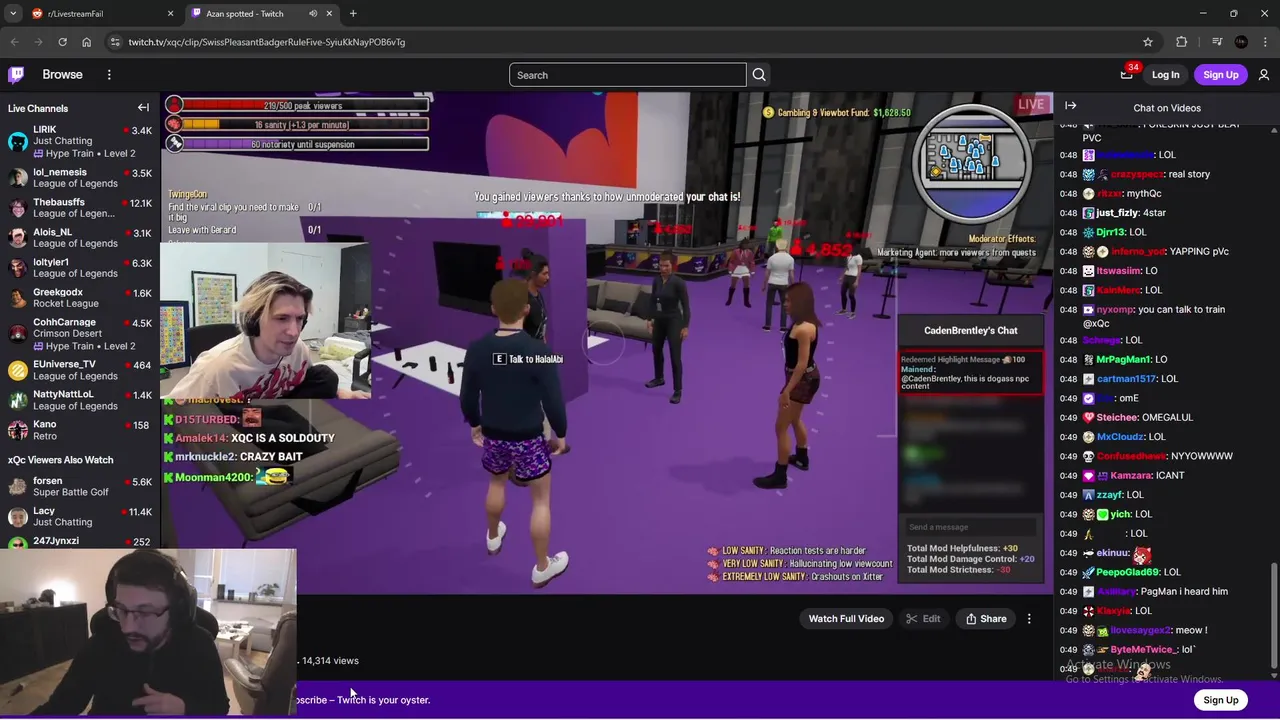
Task: Close the r/LivestreamFail tab
Action: pos(171,14)
